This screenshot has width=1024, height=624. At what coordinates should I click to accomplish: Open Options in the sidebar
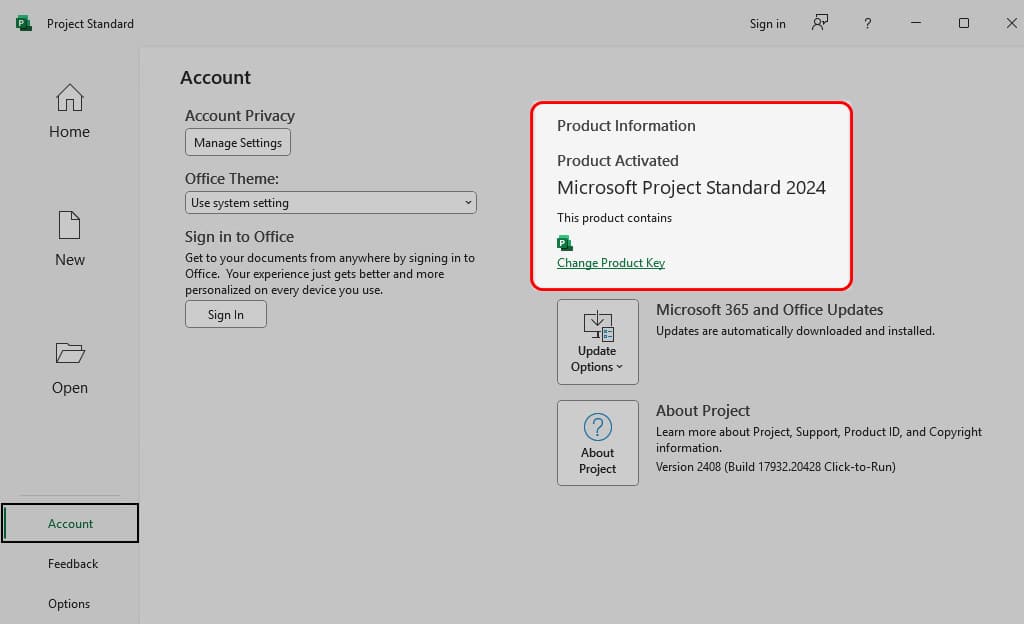(69, 604)
